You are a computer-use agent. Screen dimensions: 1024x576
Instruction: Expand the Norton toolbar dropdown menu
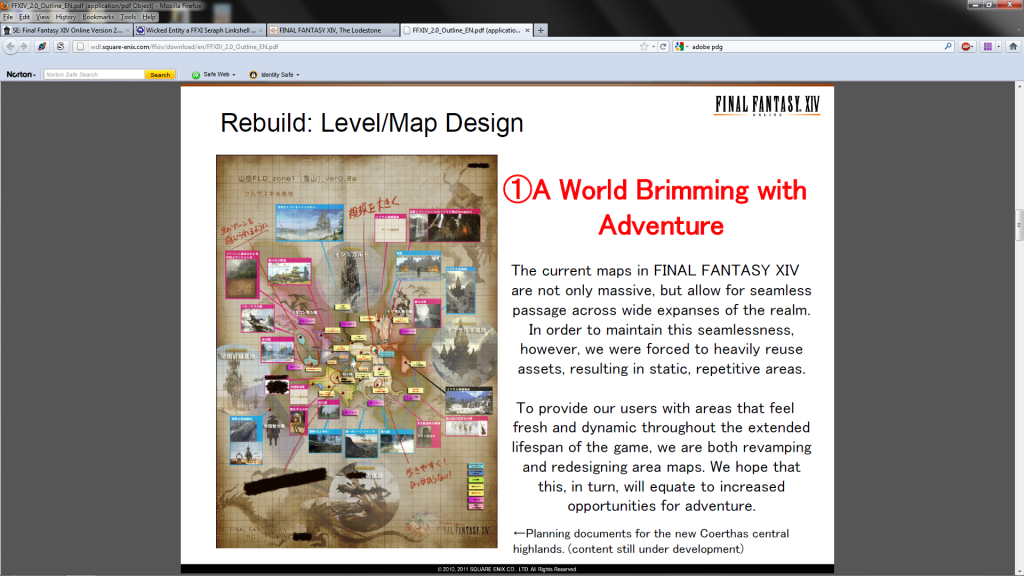[20, 75]
